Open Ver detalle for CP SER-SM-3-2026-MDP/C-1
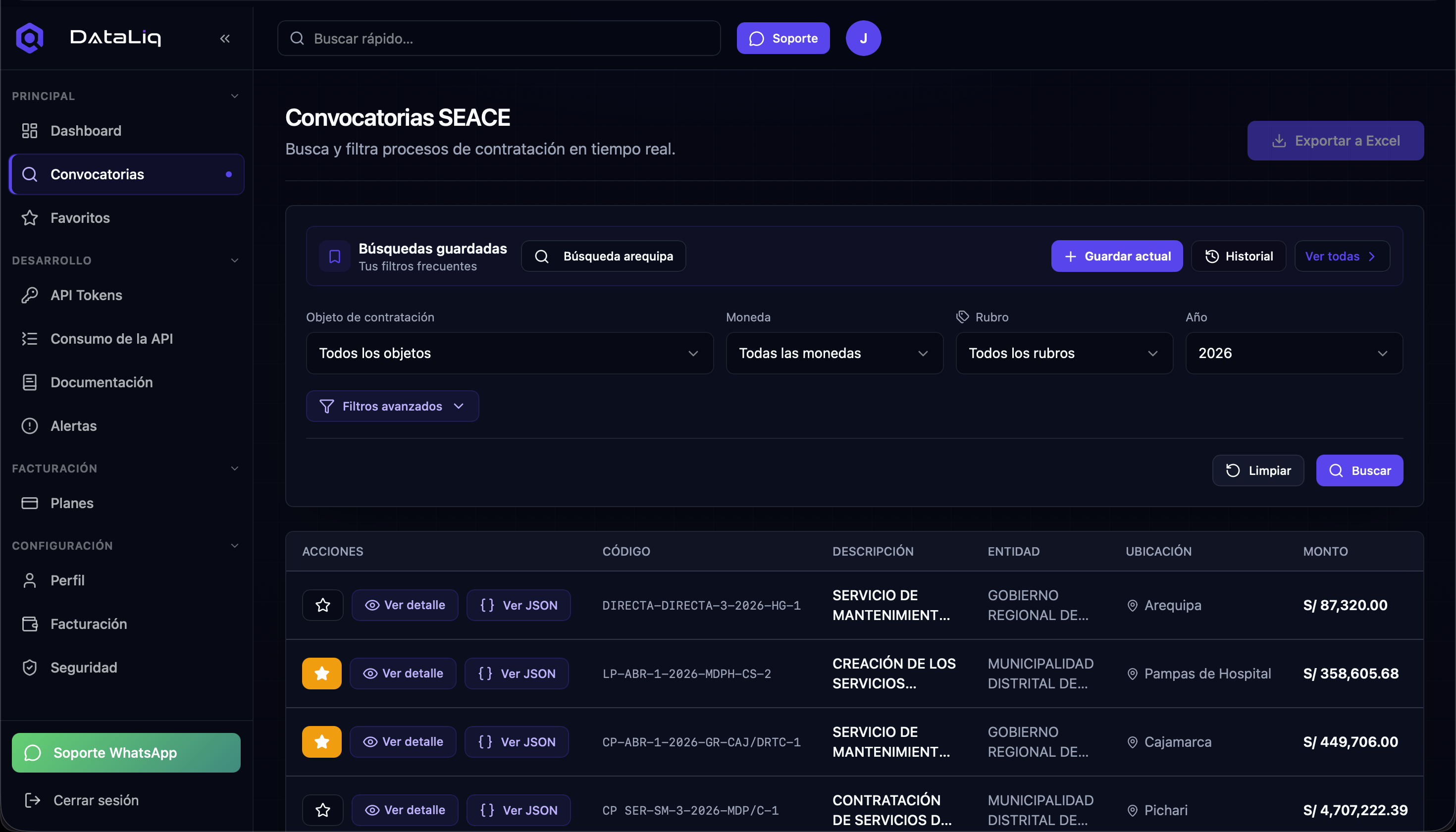 click(405, 810)
